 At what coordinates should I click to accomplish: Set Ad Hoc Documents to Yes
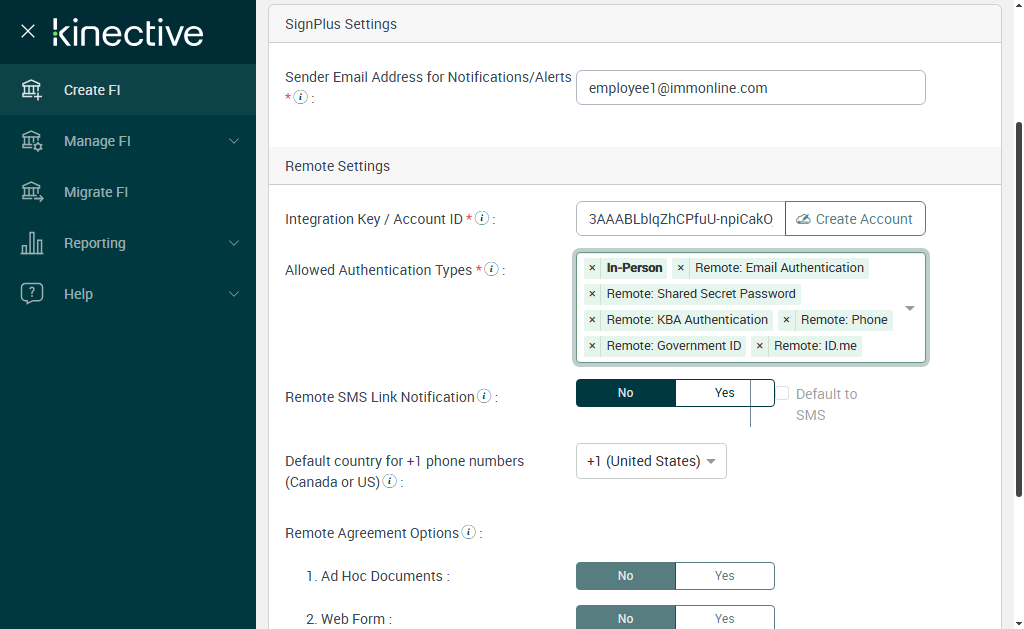pyautogui.click(x=725, y=576)
